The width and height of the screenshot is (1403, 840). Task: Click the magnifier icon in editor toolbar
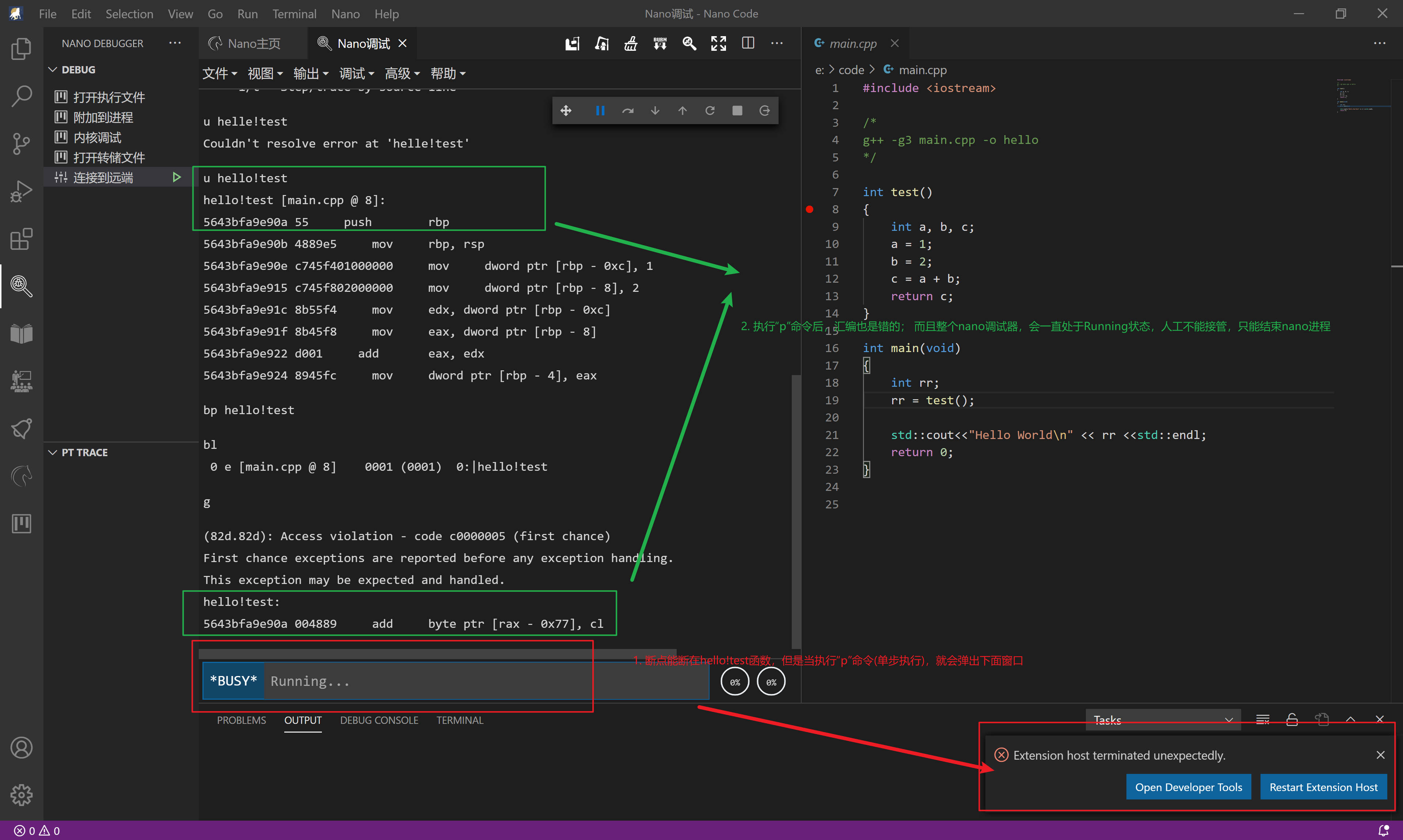(x=689, y=43)
